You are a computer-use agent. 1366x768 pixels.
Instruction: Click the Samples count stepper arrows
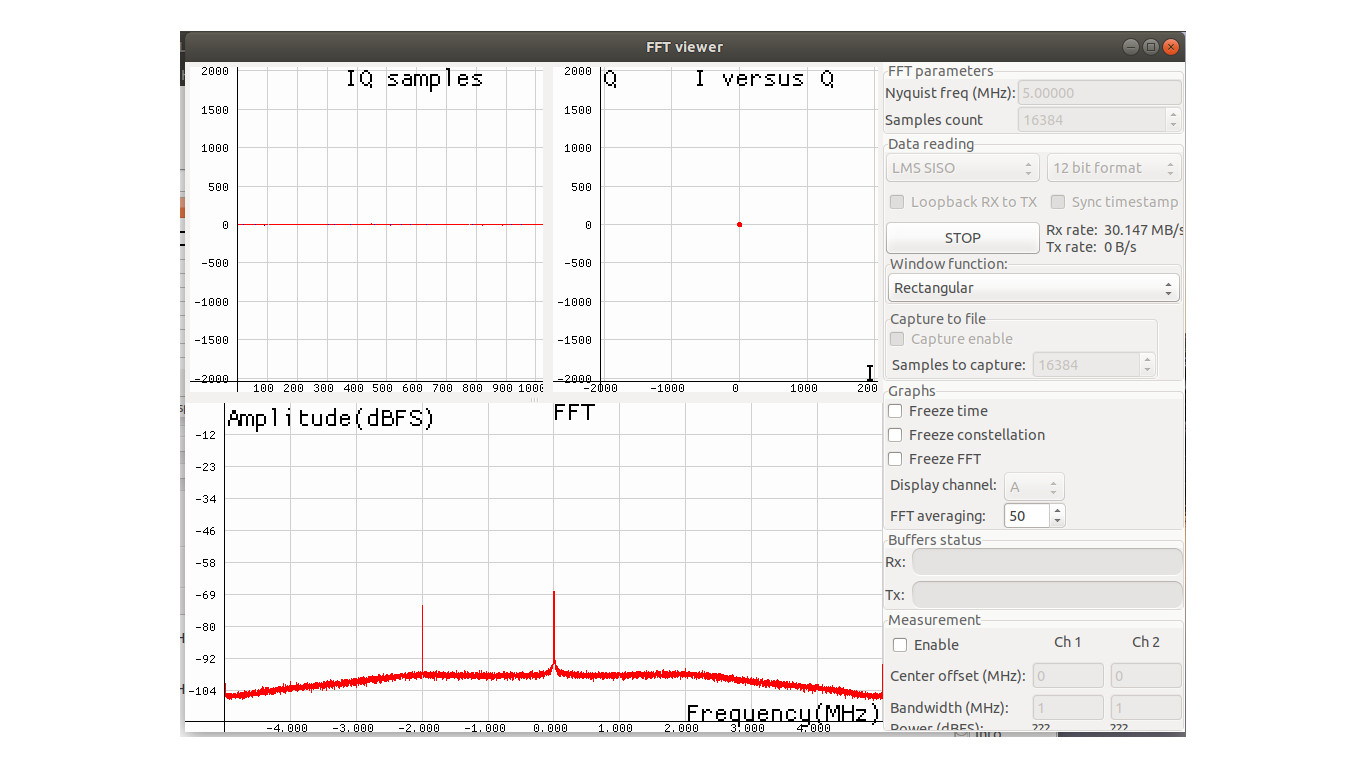pos(1173,120)
